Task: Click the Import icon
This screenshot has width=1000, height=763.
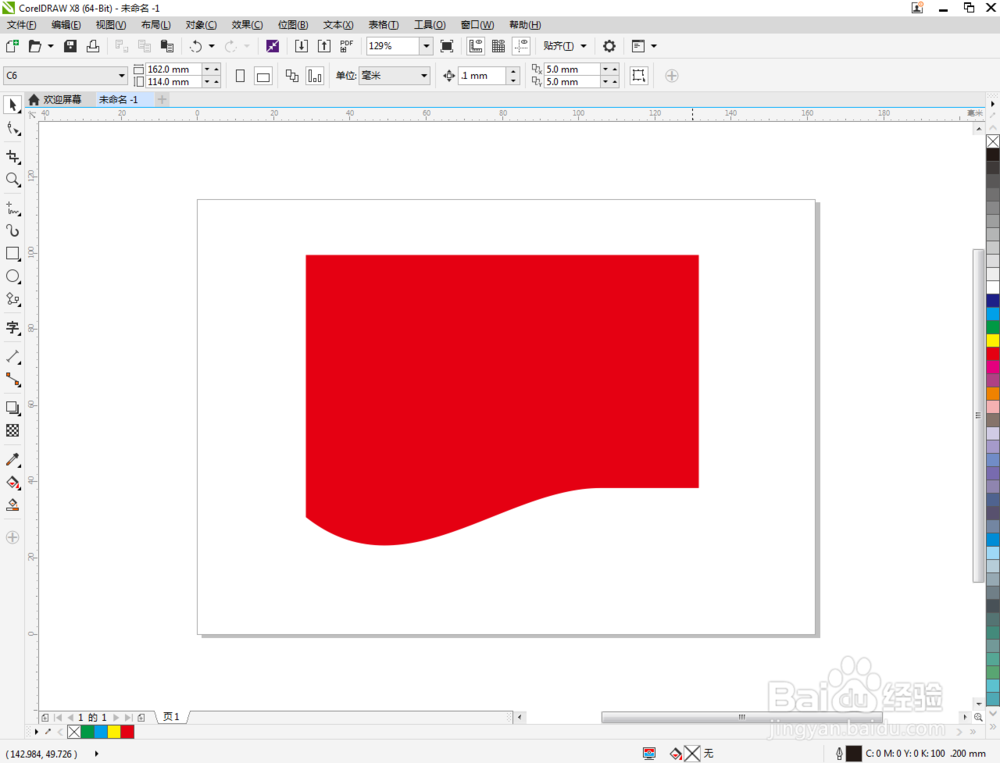Action: tap(301, 46)
